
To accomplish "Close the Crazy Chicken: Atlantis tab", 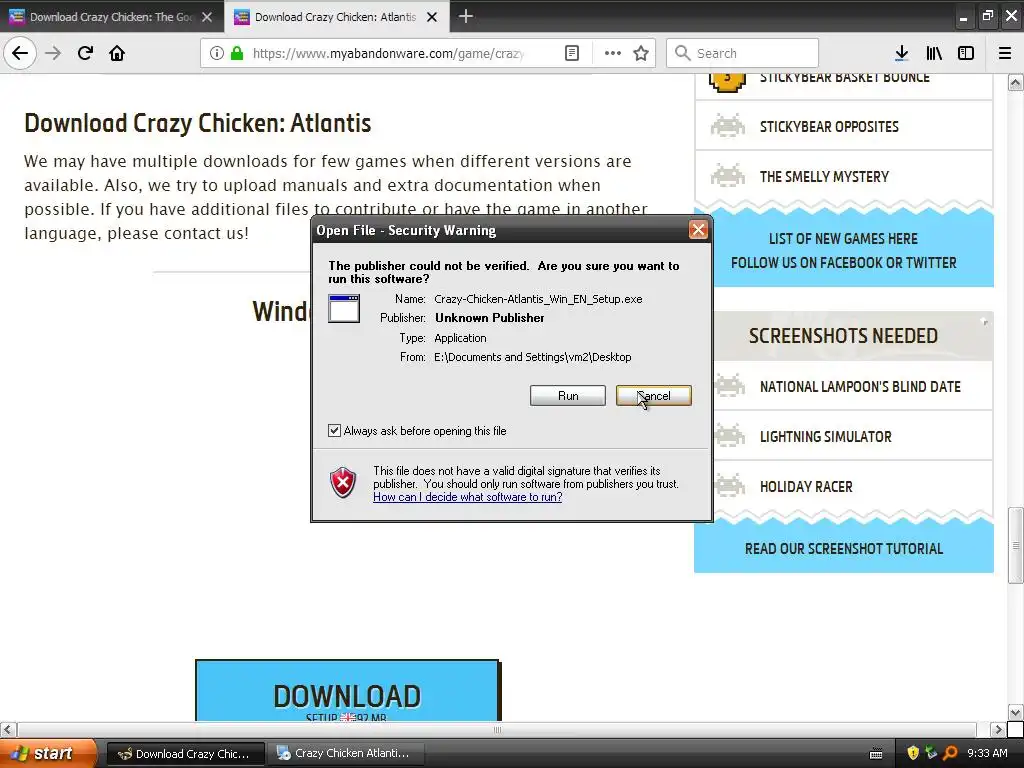I will click(x=432, y=17).
